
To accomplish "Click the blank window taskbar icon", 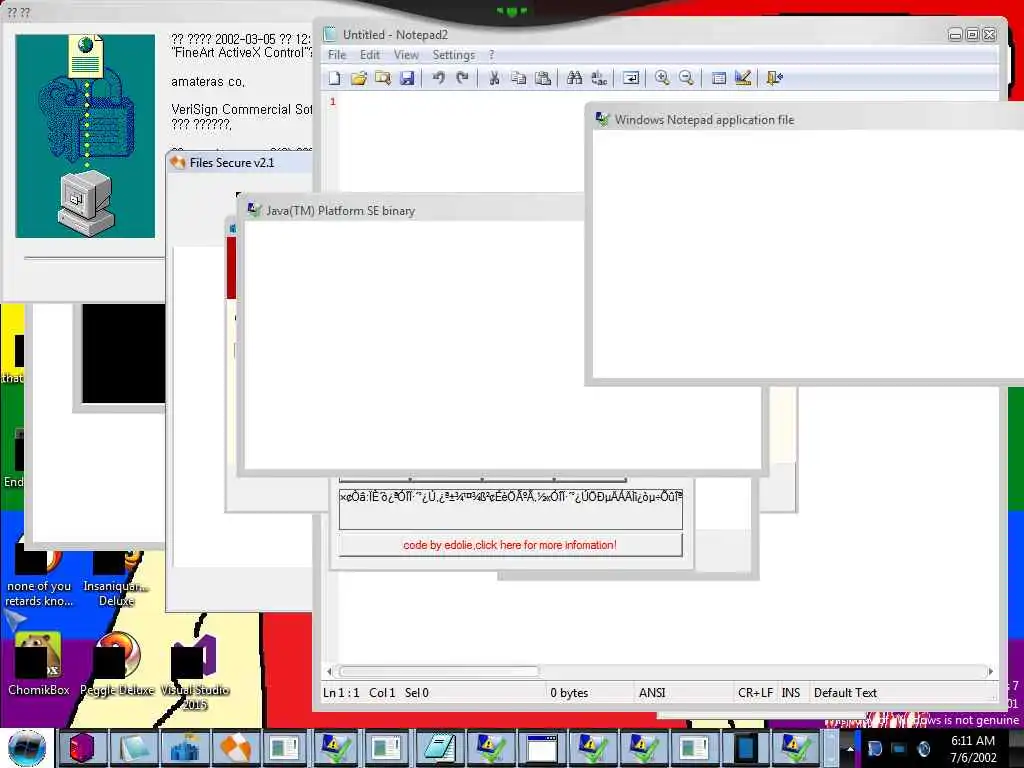I will point(541,748).
